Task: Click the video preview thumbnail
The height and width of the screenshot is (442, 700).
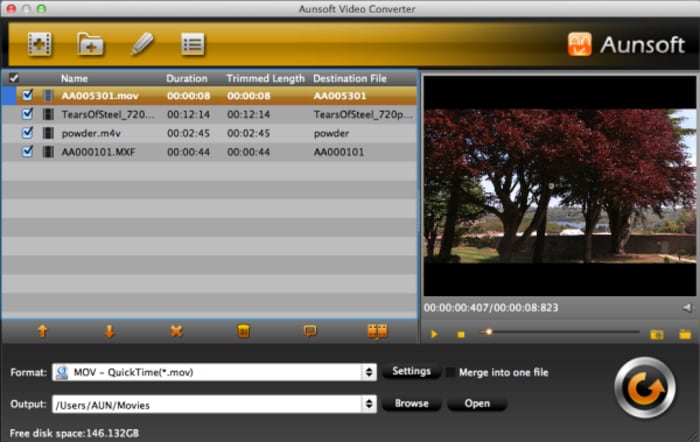Action: [x=559, y=186]
